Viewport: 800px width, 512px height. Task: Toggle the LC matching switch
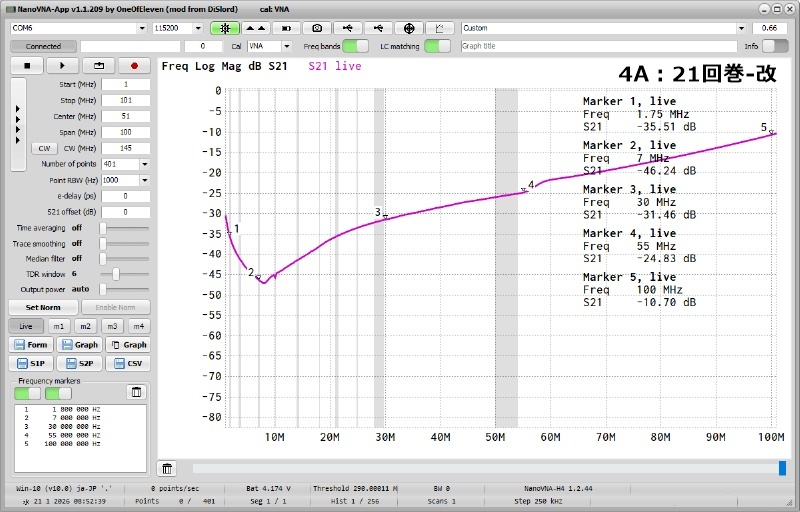click(x=437, y=46)
